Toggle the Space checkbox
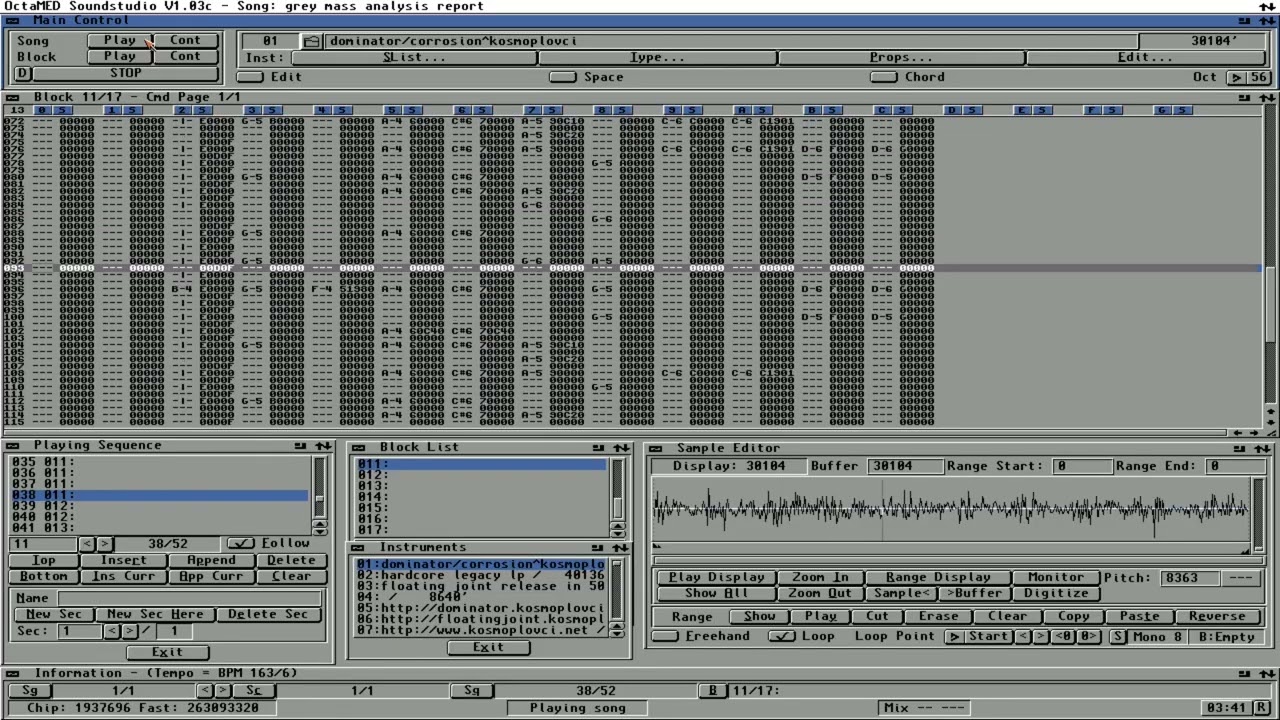This screenshot has height=720, width=1280. (x=563, y=77)
